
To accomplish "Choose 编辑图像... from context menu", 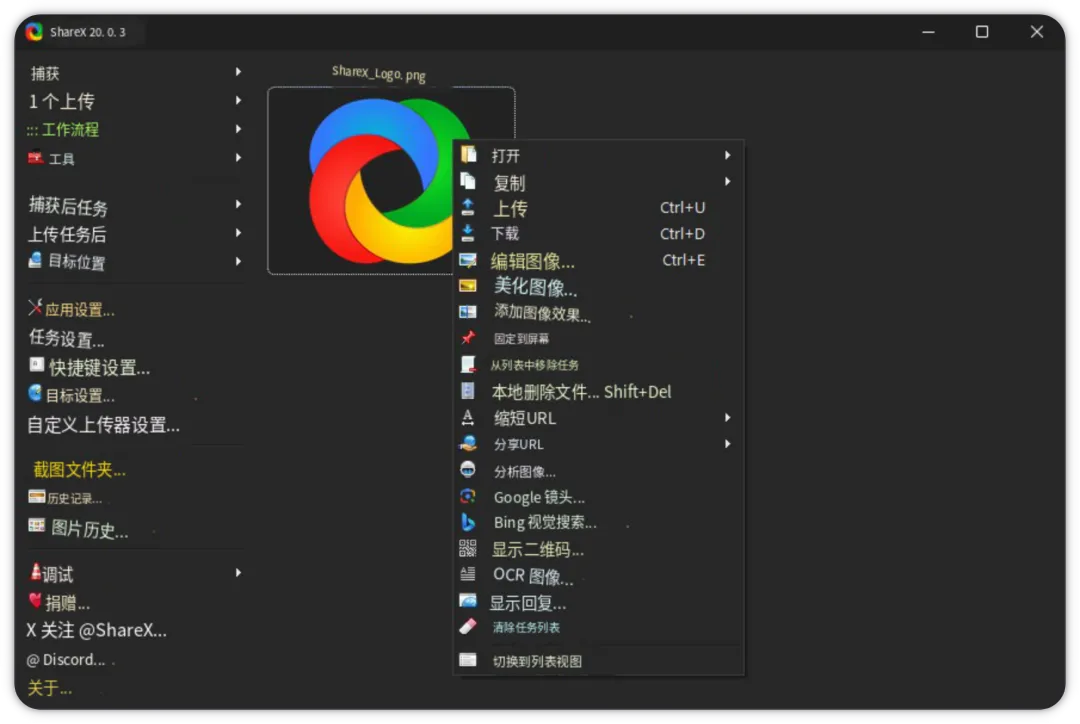I will pos(598,260).
